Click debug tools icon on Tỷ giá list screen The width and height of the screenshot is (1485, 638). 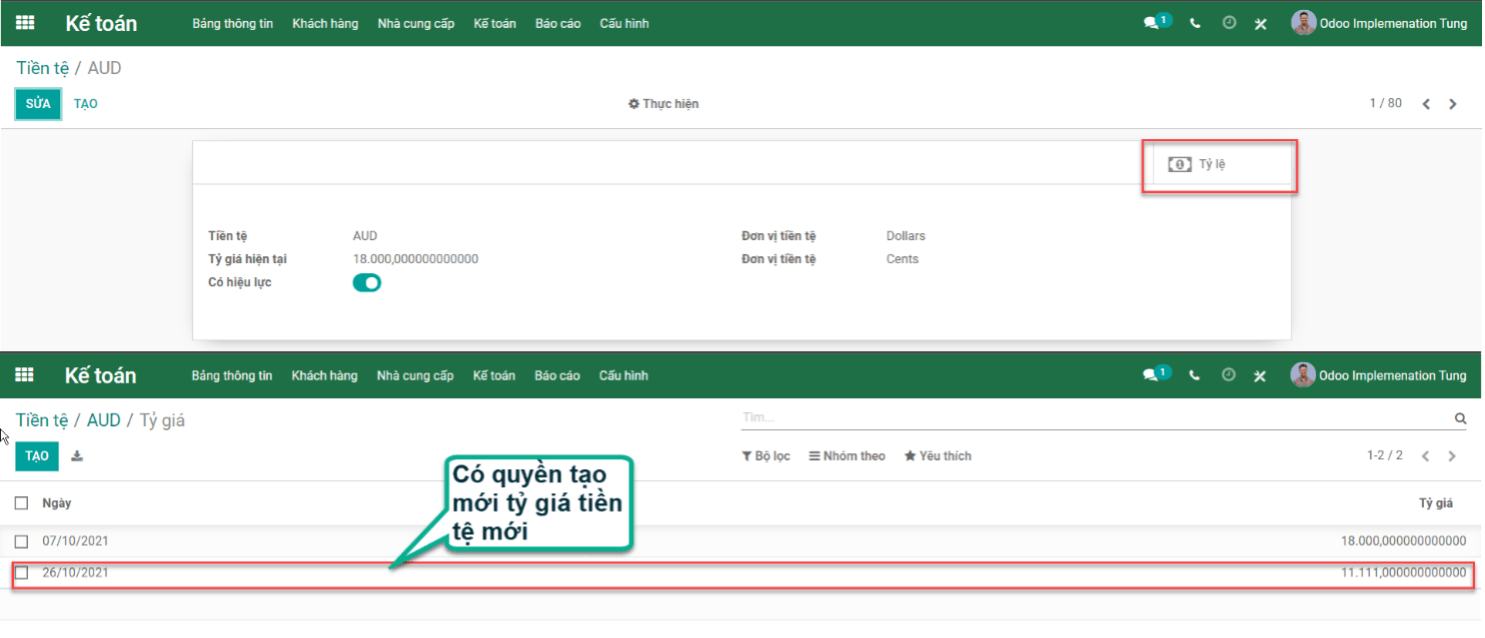pos(1261,375)
